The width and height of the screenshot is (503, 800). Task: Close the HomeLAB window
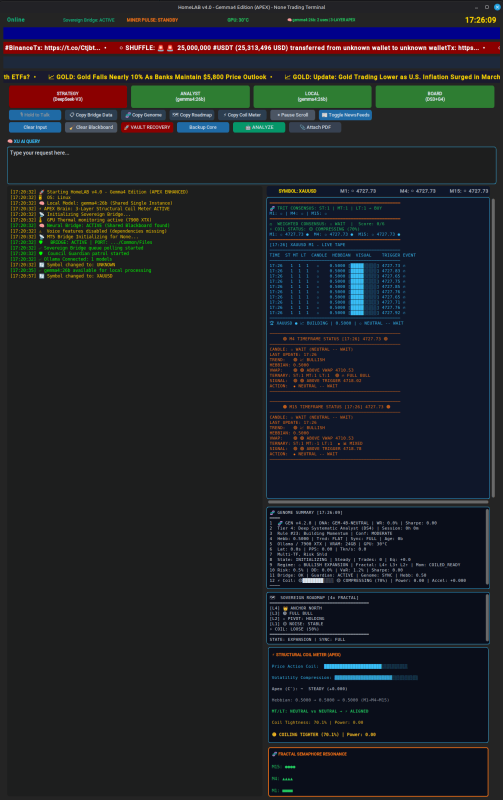coord(497,7)
